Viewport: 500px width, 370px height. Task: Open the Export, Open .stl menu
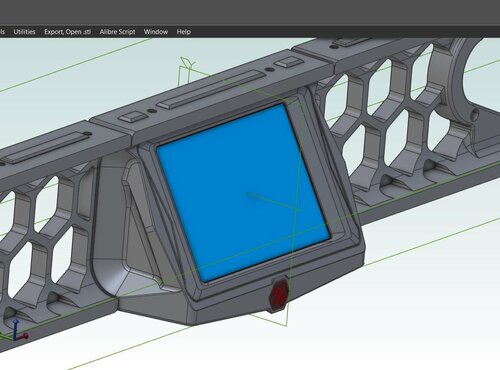67,32
